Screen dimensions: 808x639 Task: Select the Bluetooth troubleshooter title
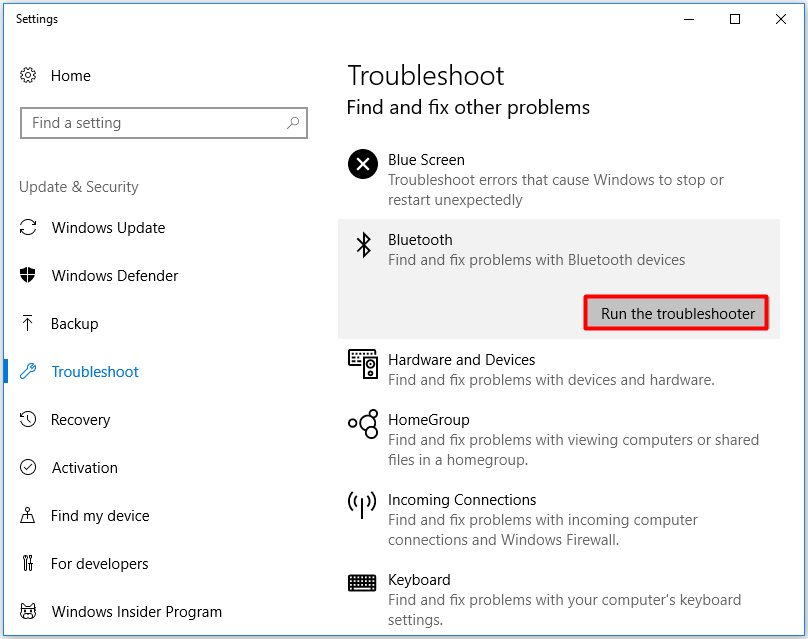[x=420, y=240]
